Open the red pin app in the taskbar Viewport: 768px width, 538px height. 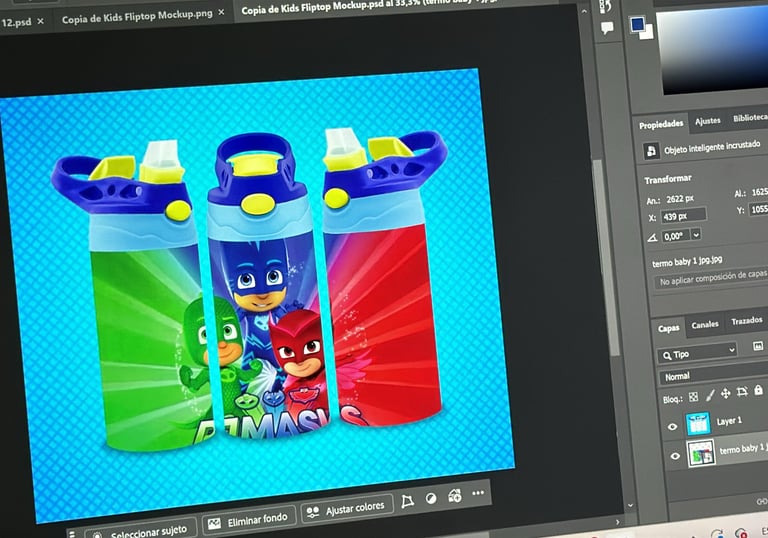741,533
